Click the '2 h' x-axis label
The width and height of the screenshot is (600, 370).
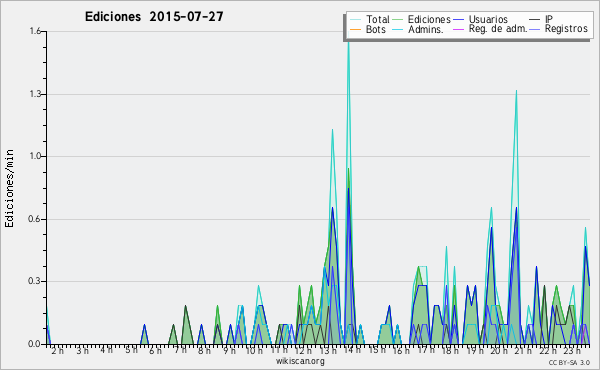tap(57, 350)
